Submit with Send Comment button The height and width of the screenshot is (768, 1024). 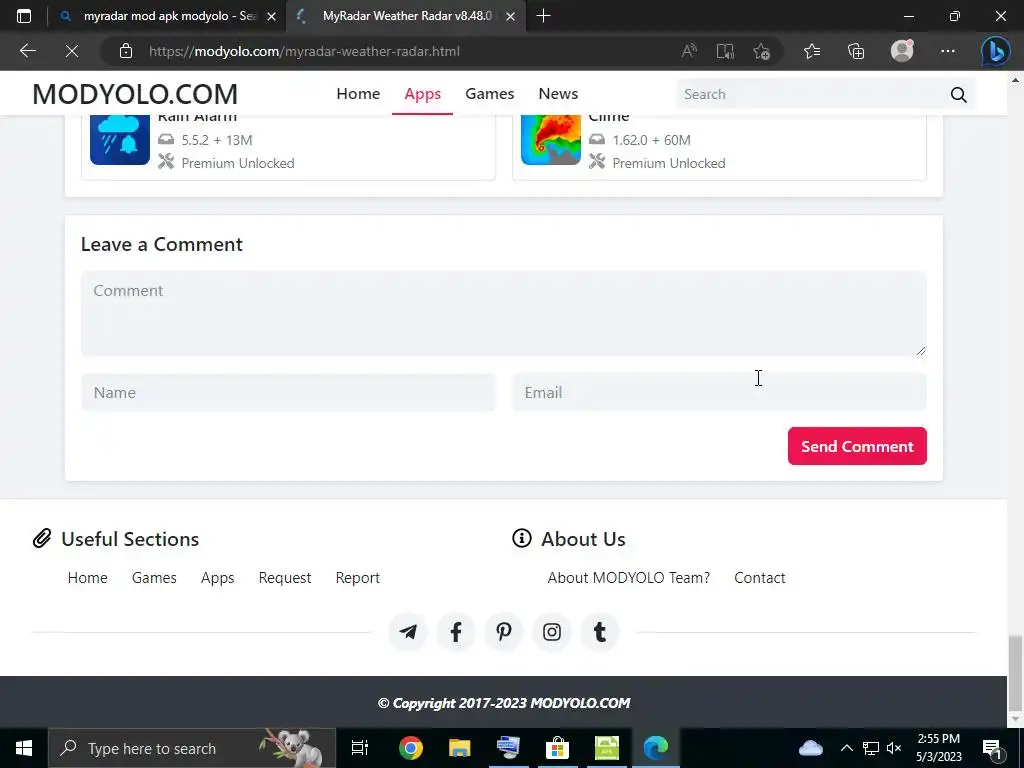click(857, 446)
